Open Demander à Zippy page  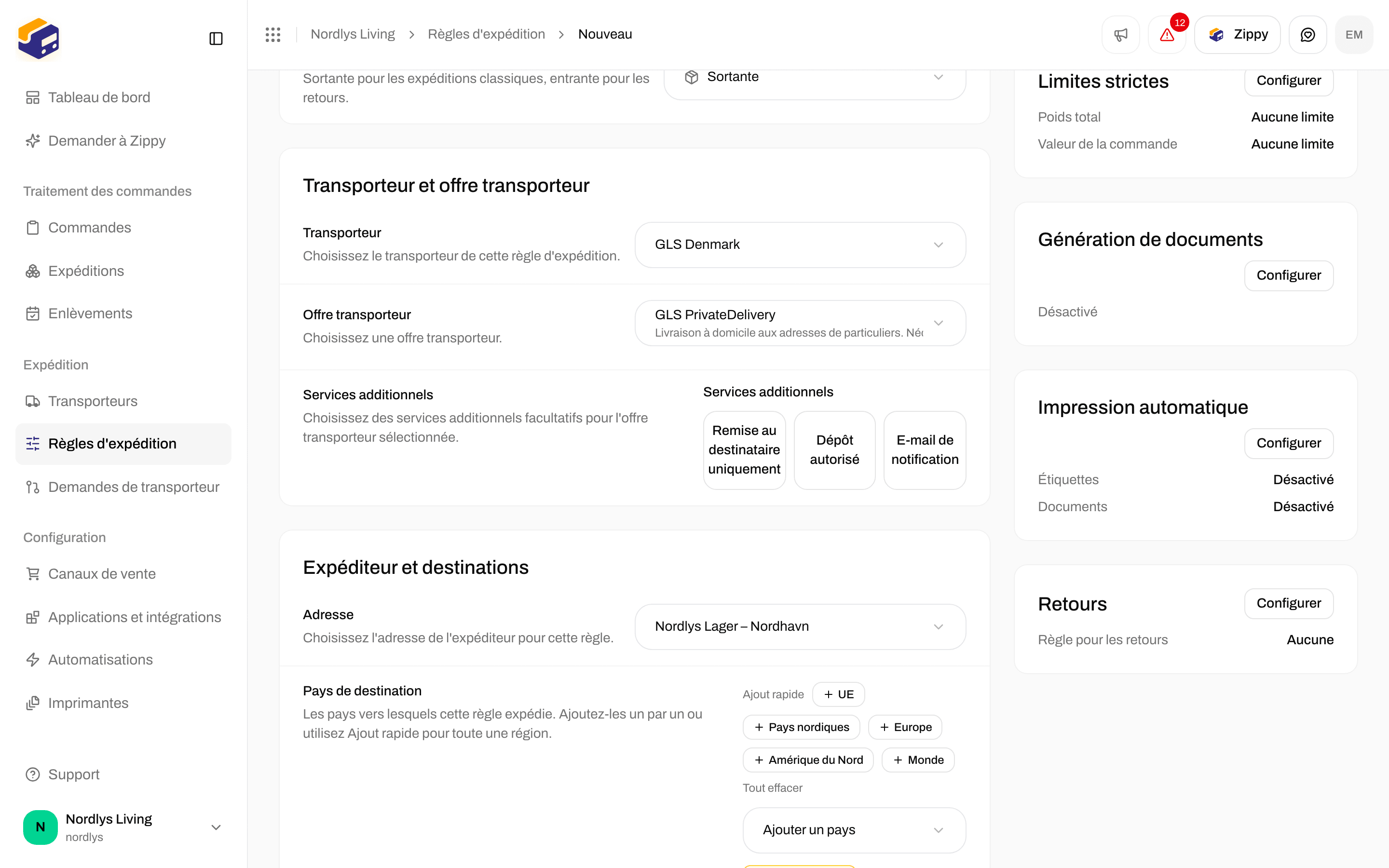(x=123, y=141)
